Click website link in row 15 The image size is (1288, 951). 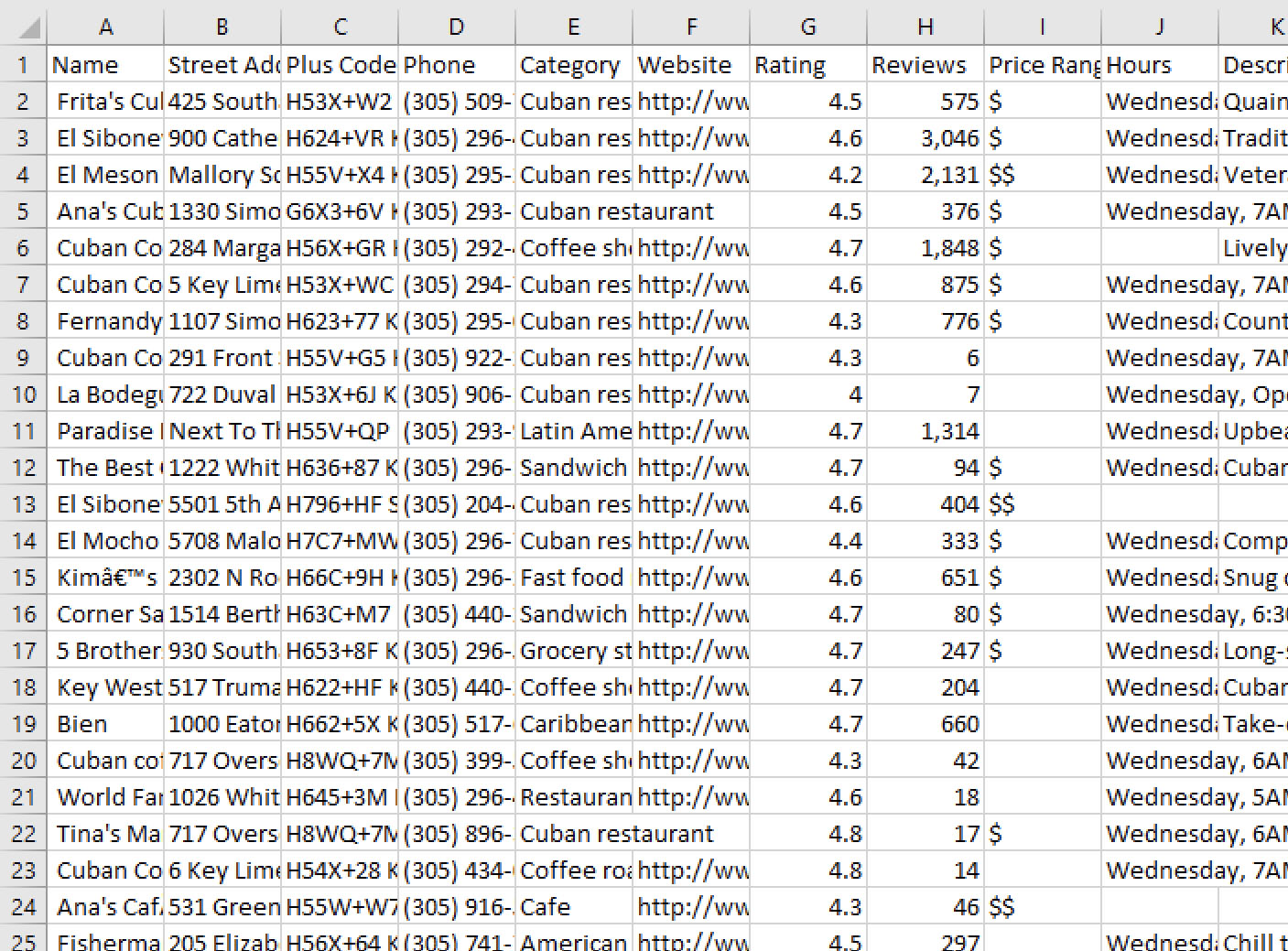click(691, 578)
